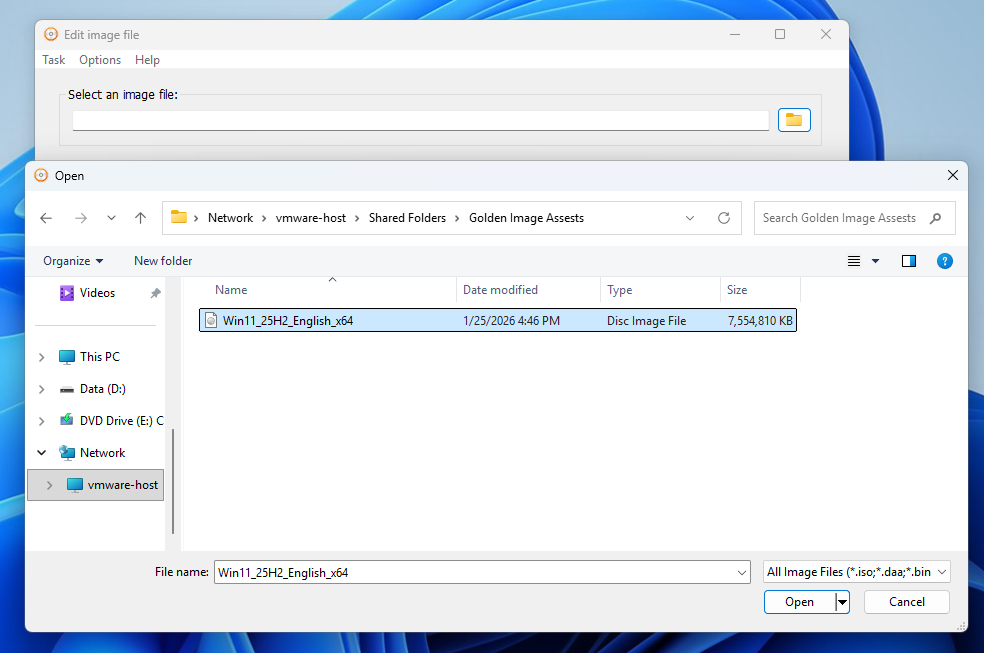The image size is (984, 653).
Task: Maximize the Edit image file window
Action: tap(780, 35)
